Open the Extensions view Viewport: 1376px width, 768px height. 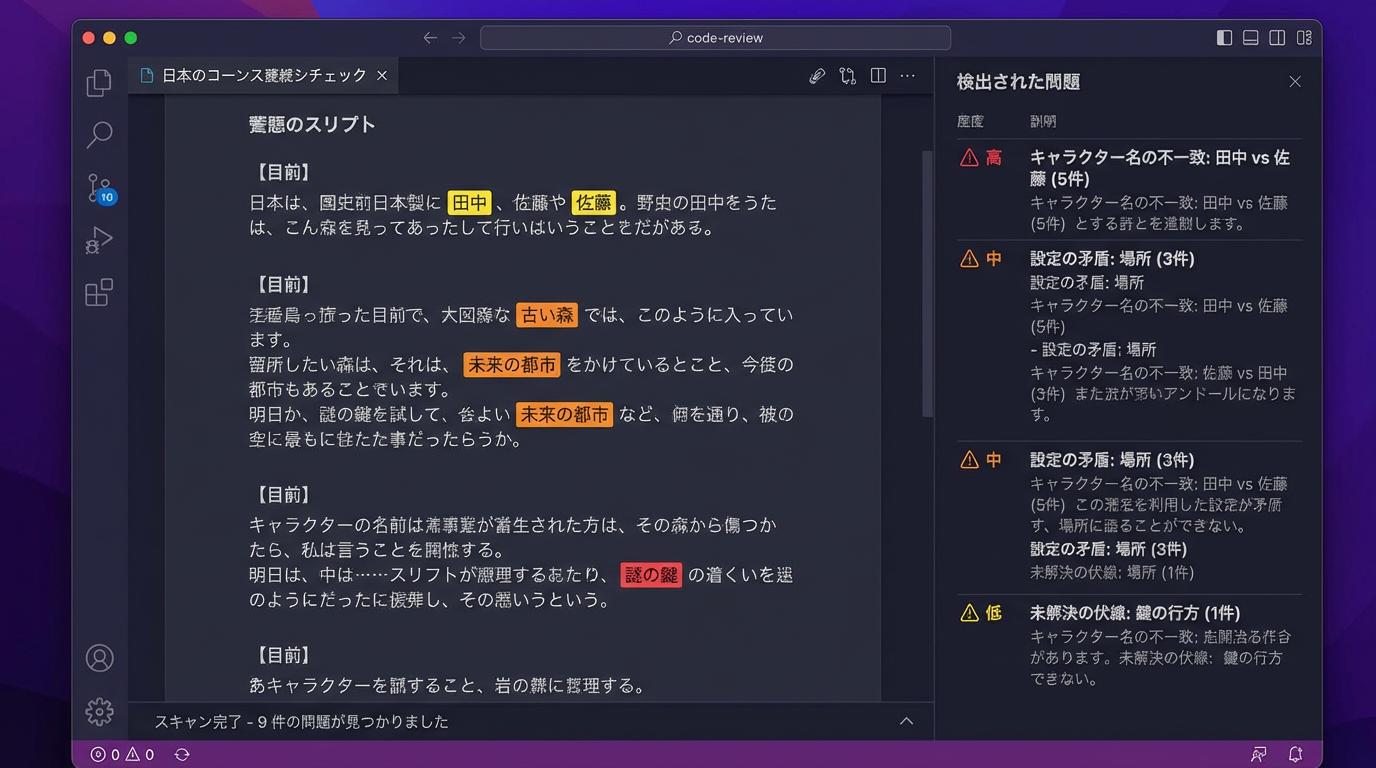[98, 292]
